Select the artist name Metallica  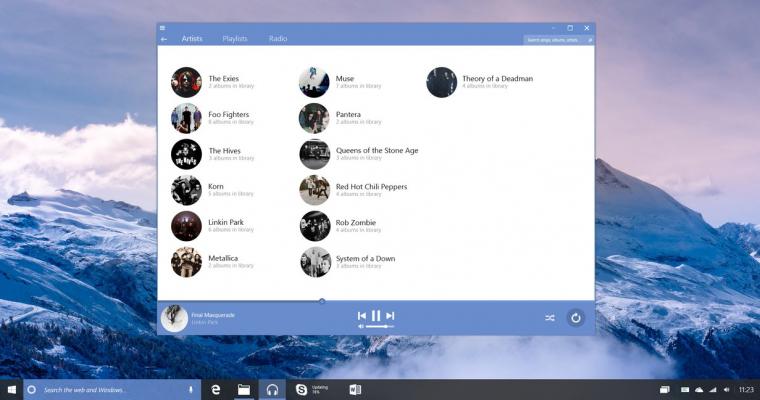[223, 258]
